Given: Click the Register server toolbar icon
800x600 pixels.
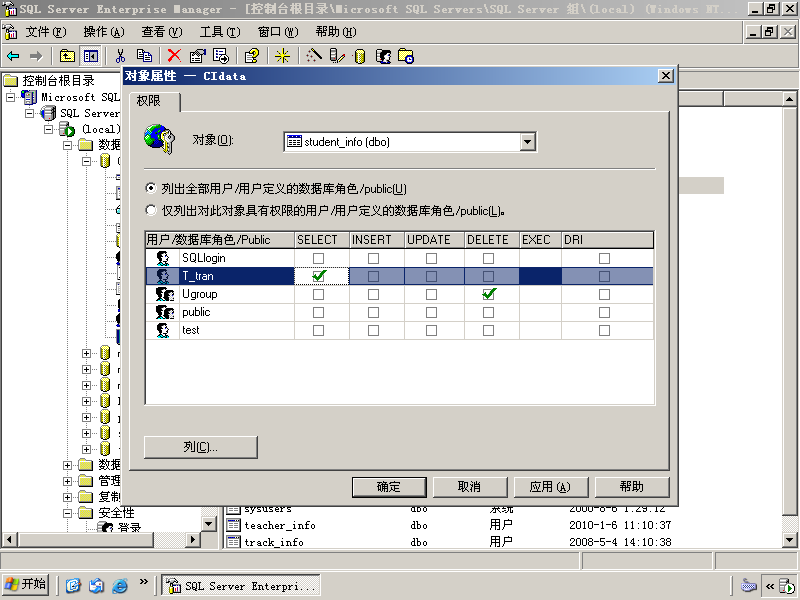Looking at the screenshot, I should pyautogui.click(x=337, y=56).
